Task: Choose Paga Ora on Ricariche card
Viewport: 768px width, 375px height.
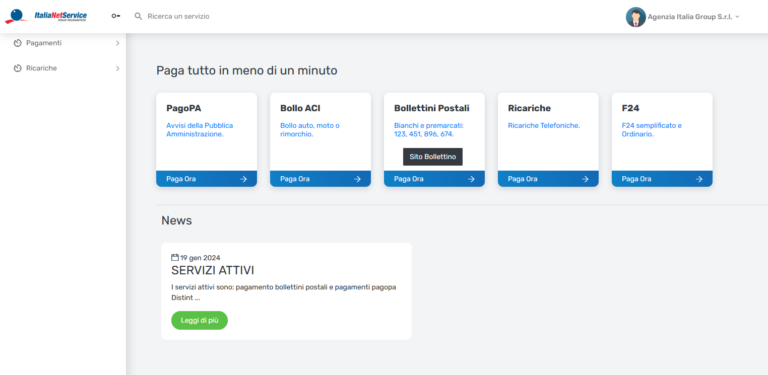Action: tap(548, 179)
